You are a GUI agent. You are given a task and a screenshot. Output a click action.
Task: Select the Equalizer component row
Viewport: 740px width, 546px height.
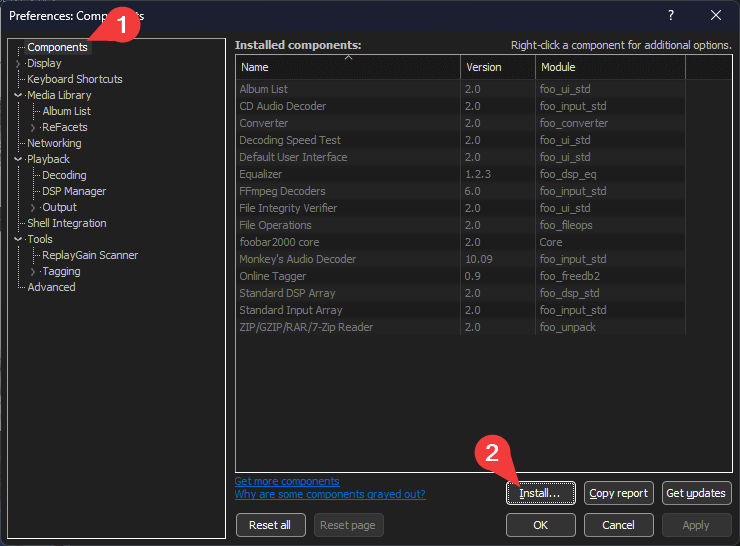(x=262, y=174)
